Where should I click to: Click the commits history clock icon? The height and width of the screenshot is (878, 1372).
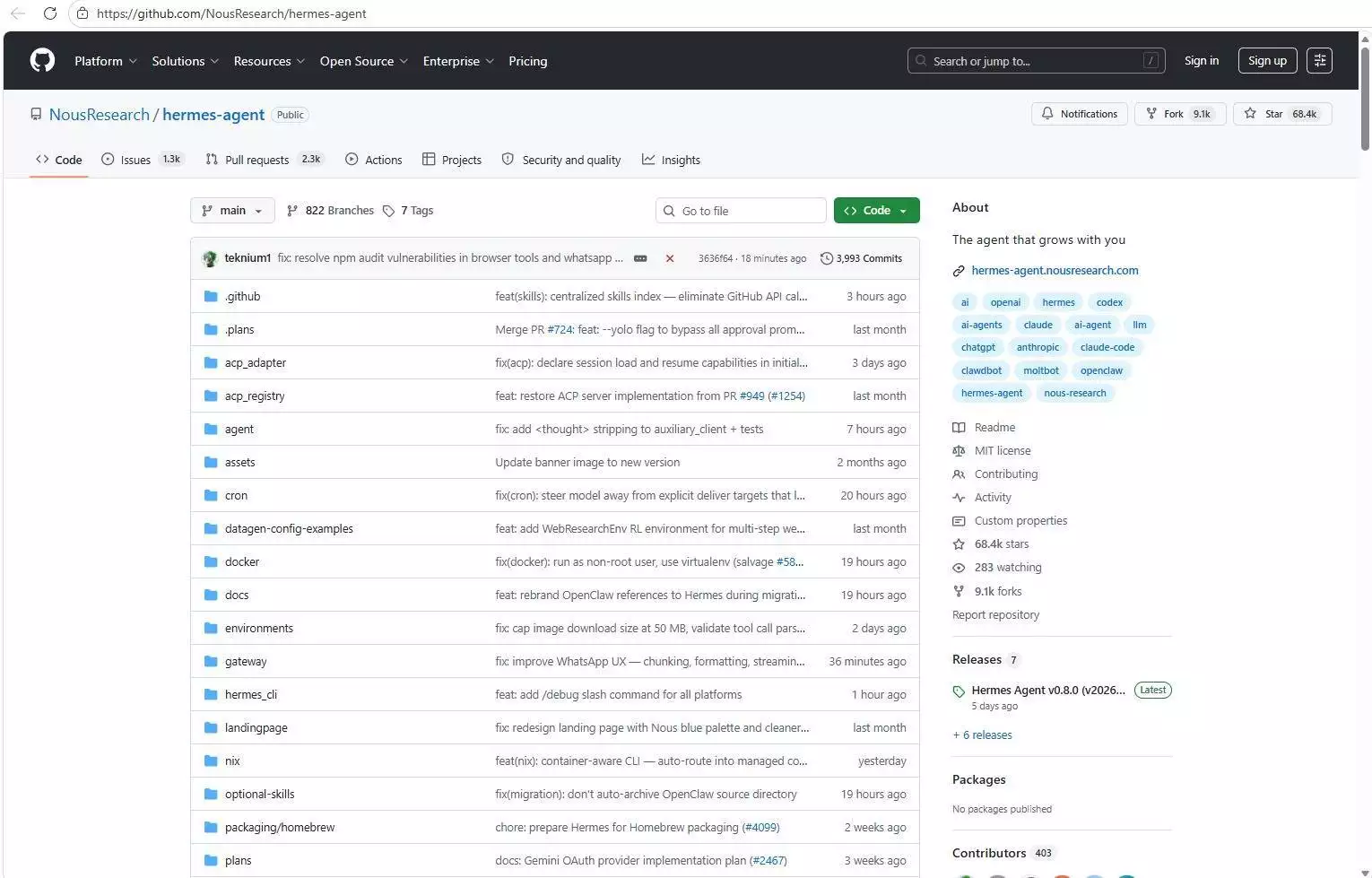click(826, 258)
